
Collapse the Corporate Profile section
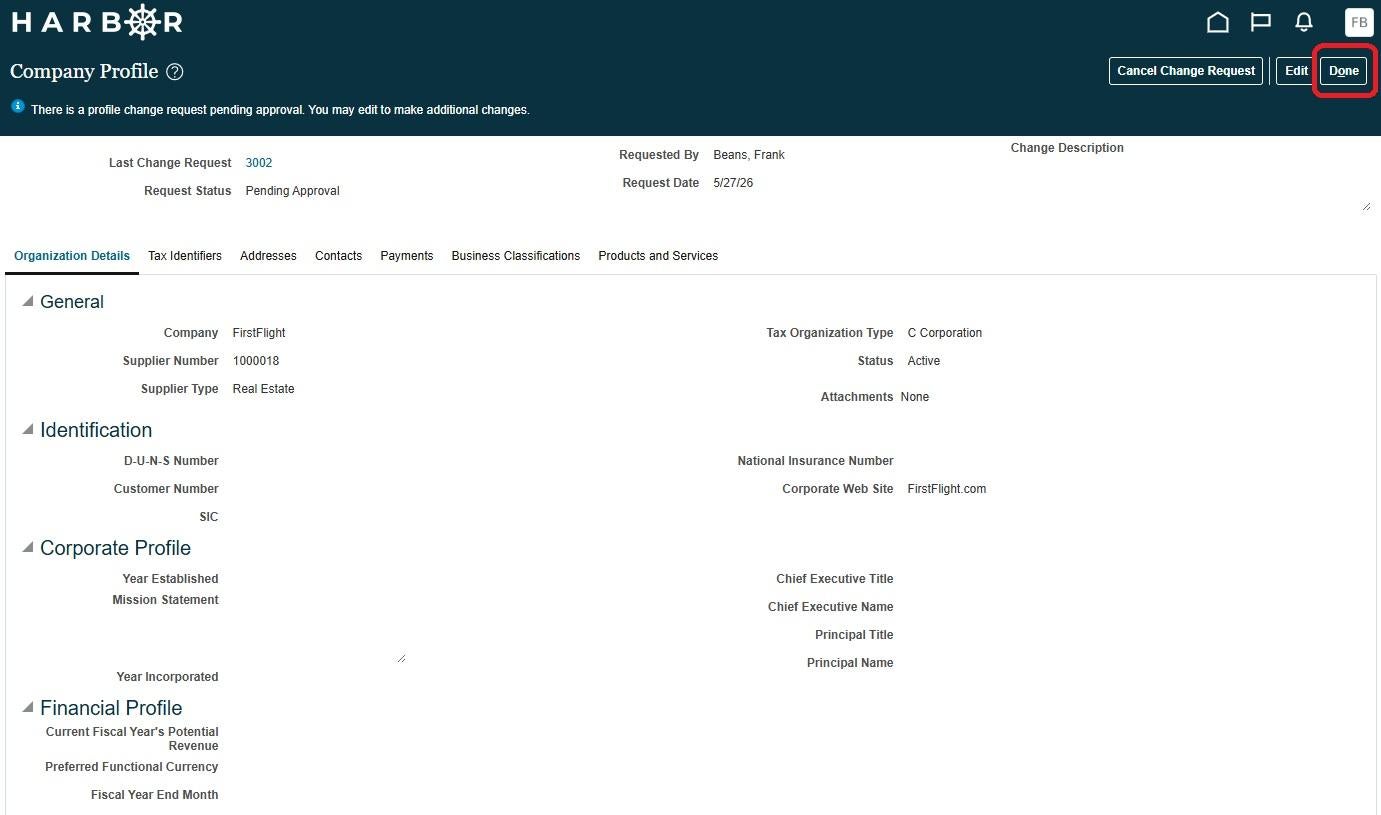pyautogui.click(x=28, y=547)
